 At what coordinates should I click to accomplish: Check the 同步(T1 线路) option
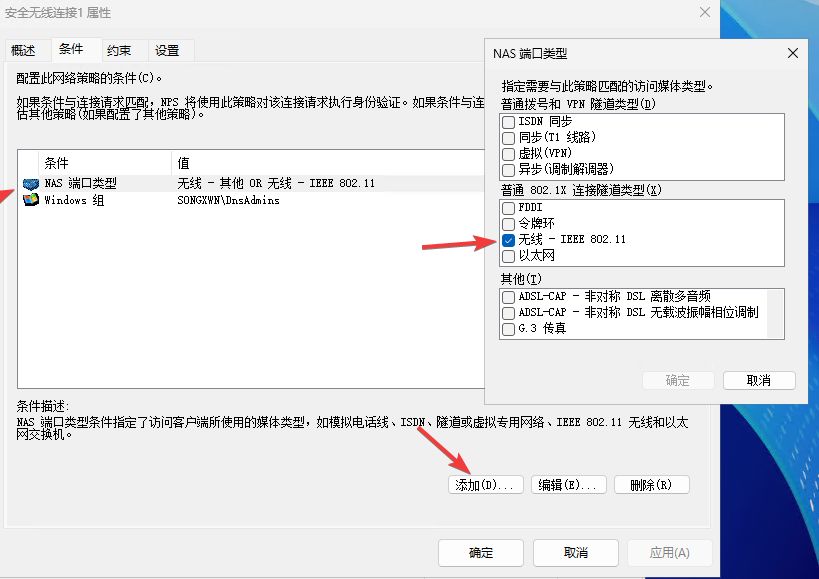point(509,138)
